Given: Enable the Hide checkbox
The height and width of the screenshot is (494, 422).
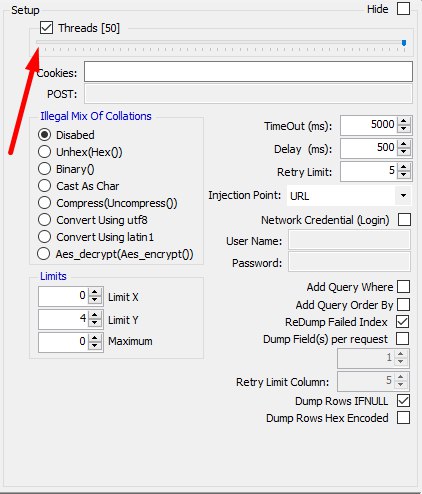Looking at the screenshot, I should pos(403,9).
